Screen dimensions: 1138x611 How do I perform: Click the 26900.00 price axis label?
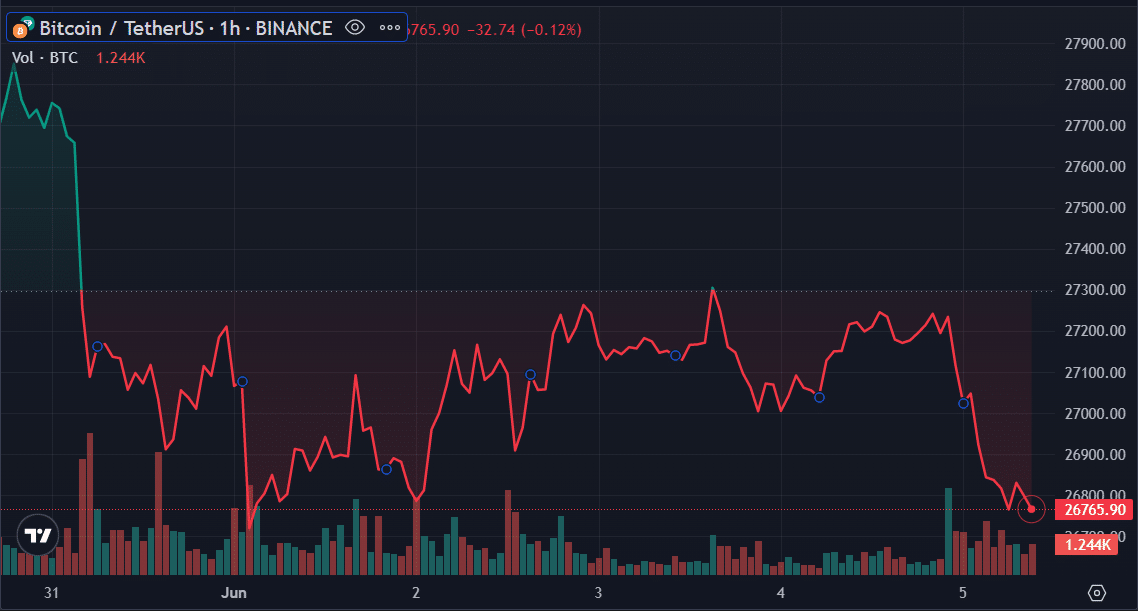pyautogui.click(x=1094, y=455)
